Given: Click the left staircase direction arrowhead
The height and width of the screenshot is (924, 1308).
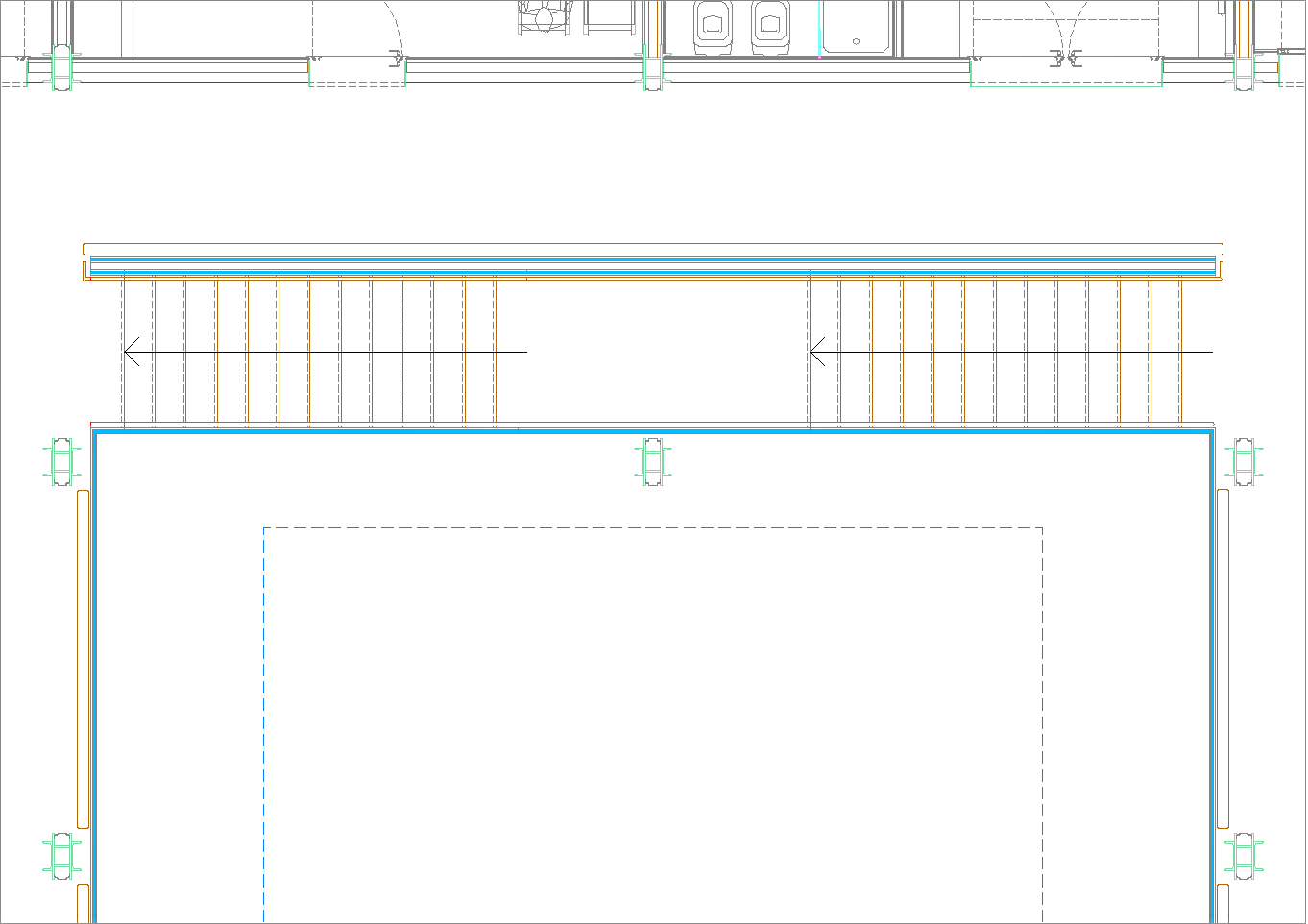Looking at the screenshot, I should point(131,352).
